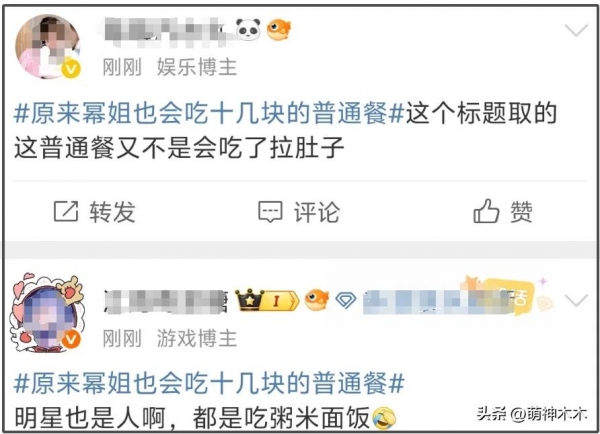Click the goldfish badge in second post

click(317, 299)
